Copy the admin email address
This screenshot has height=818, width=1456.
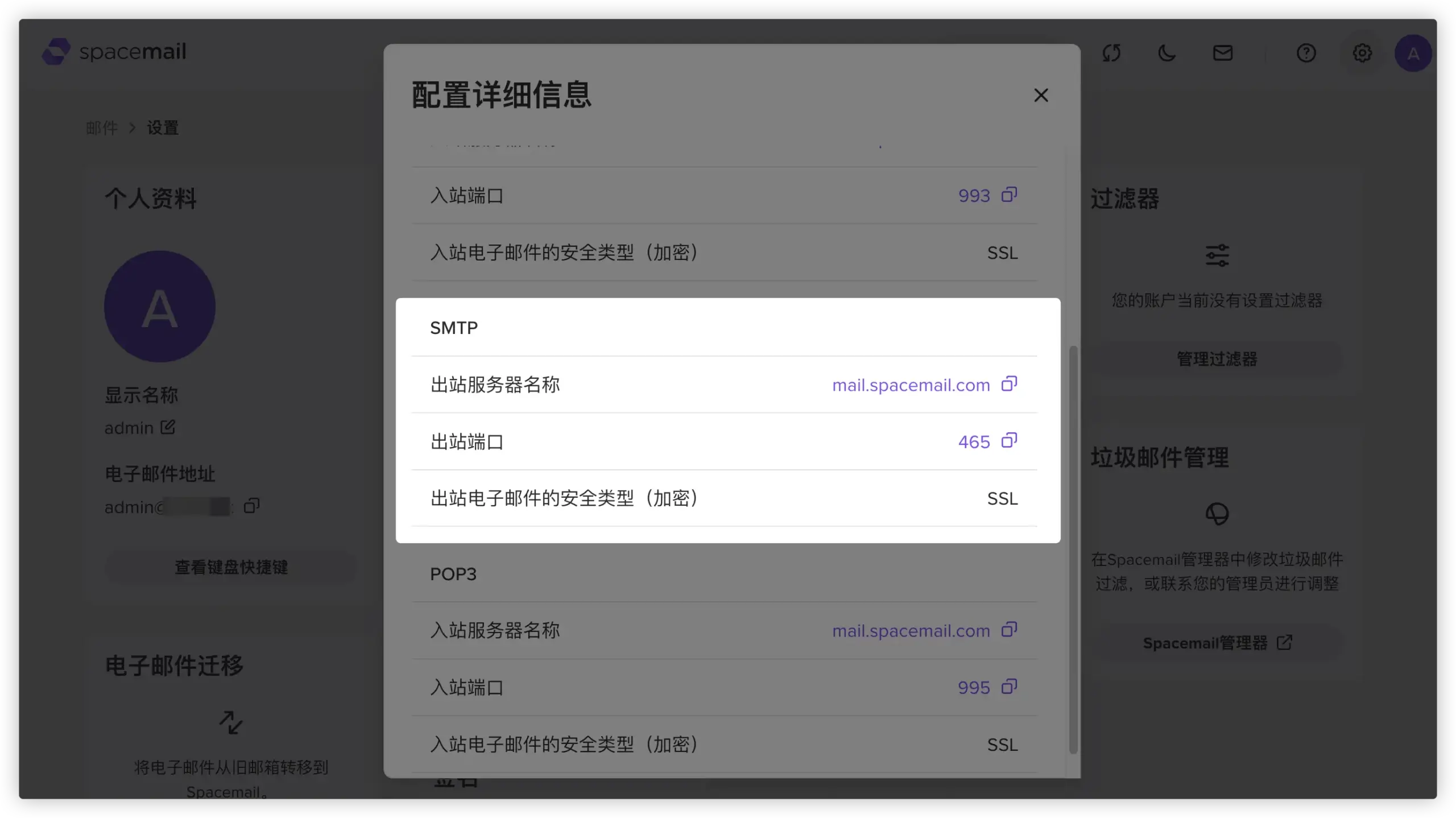pos(251,506)
